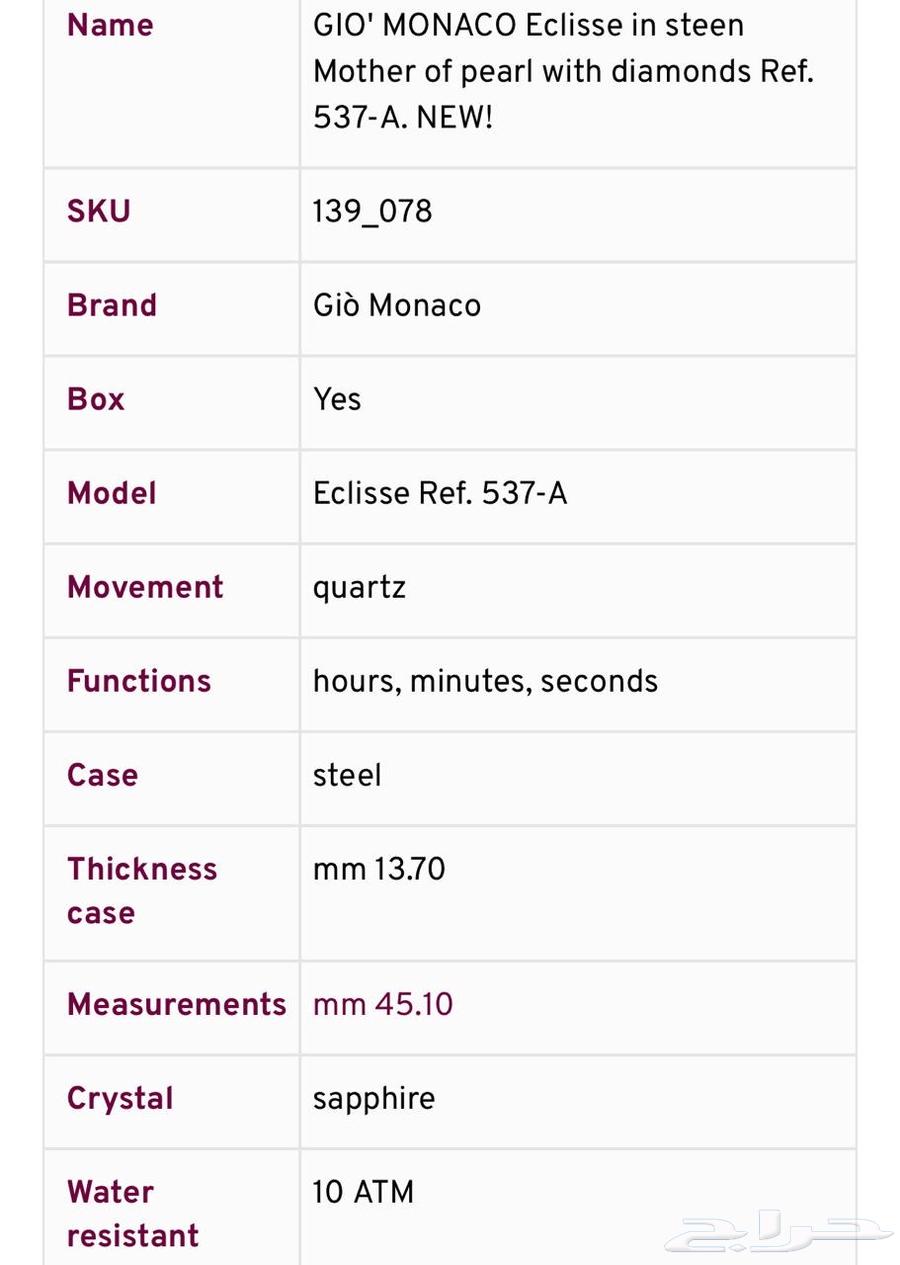Click the Box row label
The width and height of the screenshot is (900, 1265).
pyautogui.click(x=96, y=399)
